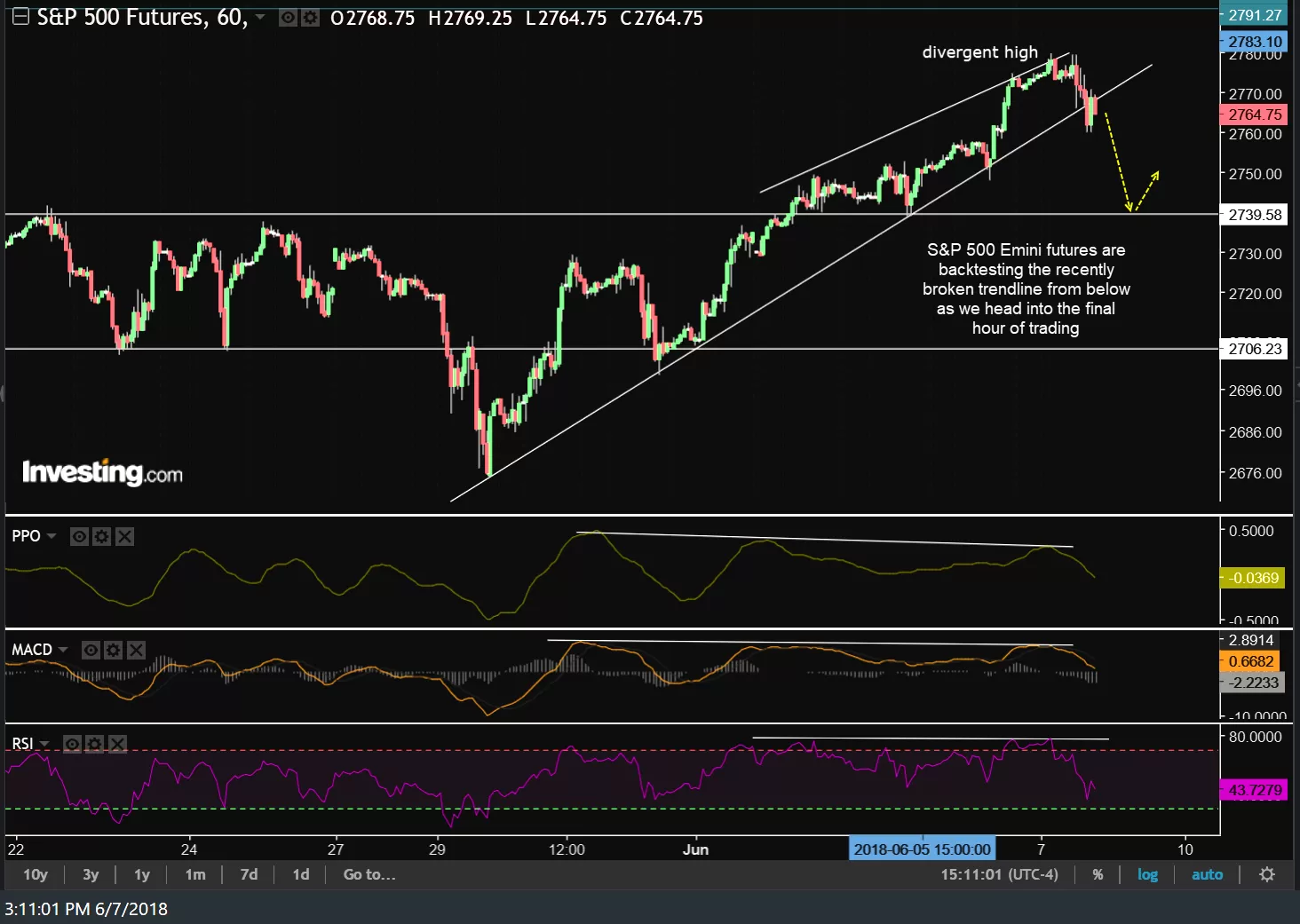Open RSI indicator settings gear
Viewport: 1300px width, 924px height.
pos(94,744)
